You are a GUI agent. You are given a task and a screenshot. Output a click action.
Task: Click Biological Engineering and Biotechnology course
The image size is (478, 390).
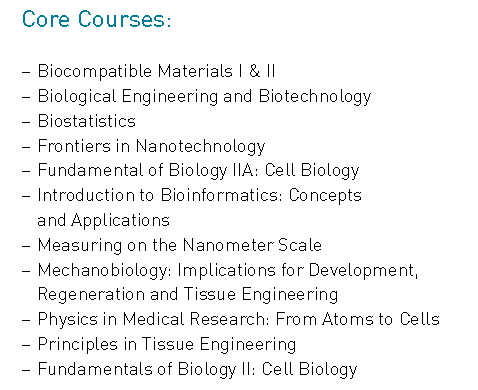click(x=204, y=96)
